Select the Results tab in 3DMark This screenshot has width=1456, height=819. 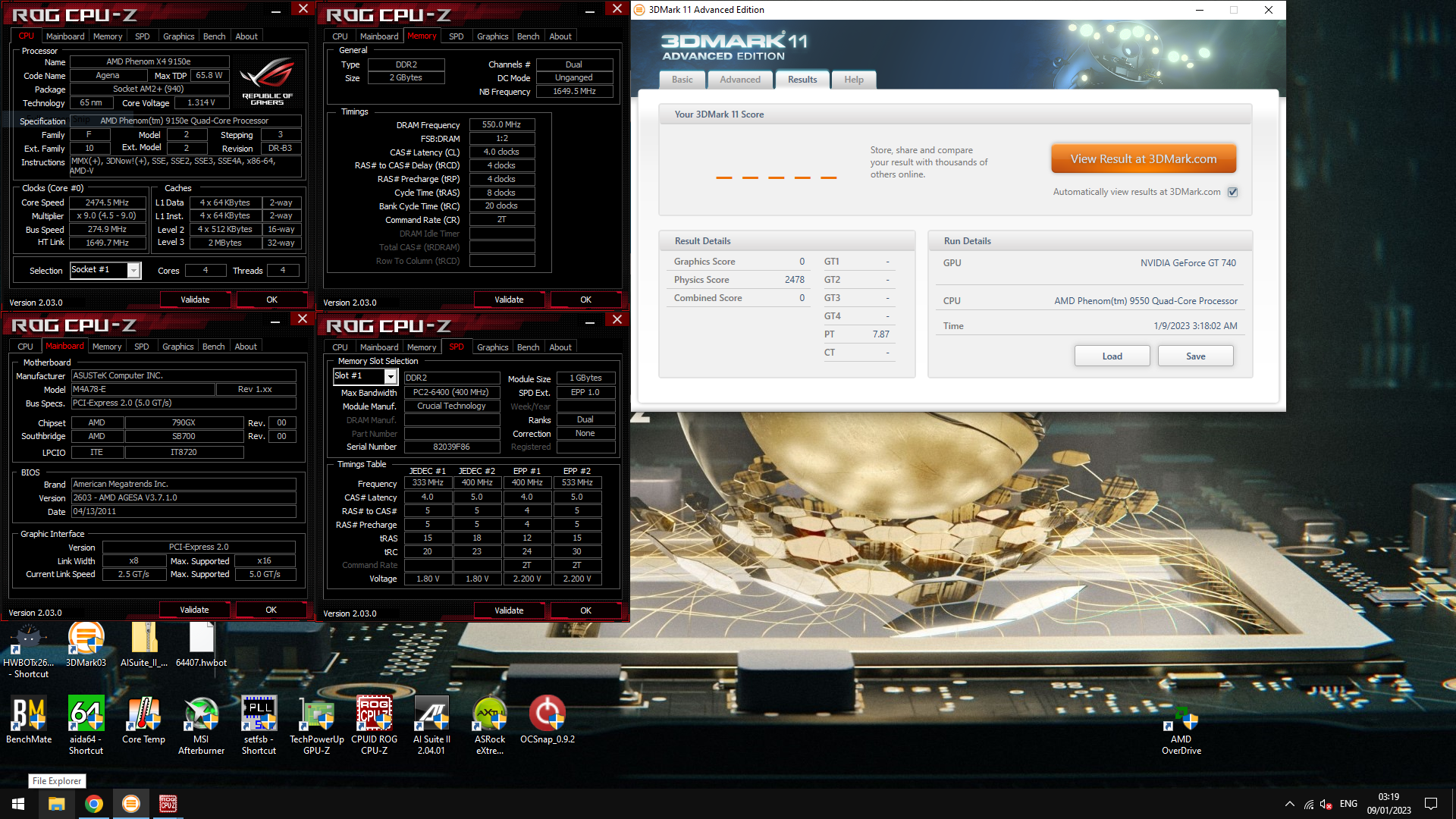point(802,80)
